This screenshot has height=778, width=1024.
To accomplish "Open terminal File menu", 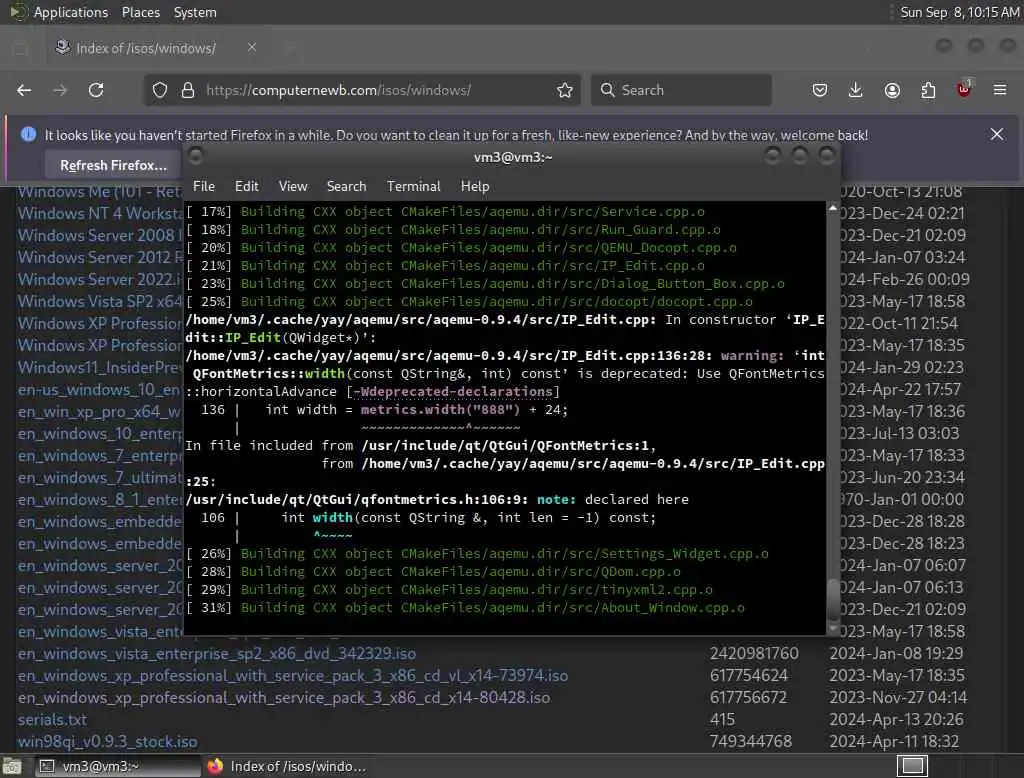I will pyautogui.click(x=204, y=186).
